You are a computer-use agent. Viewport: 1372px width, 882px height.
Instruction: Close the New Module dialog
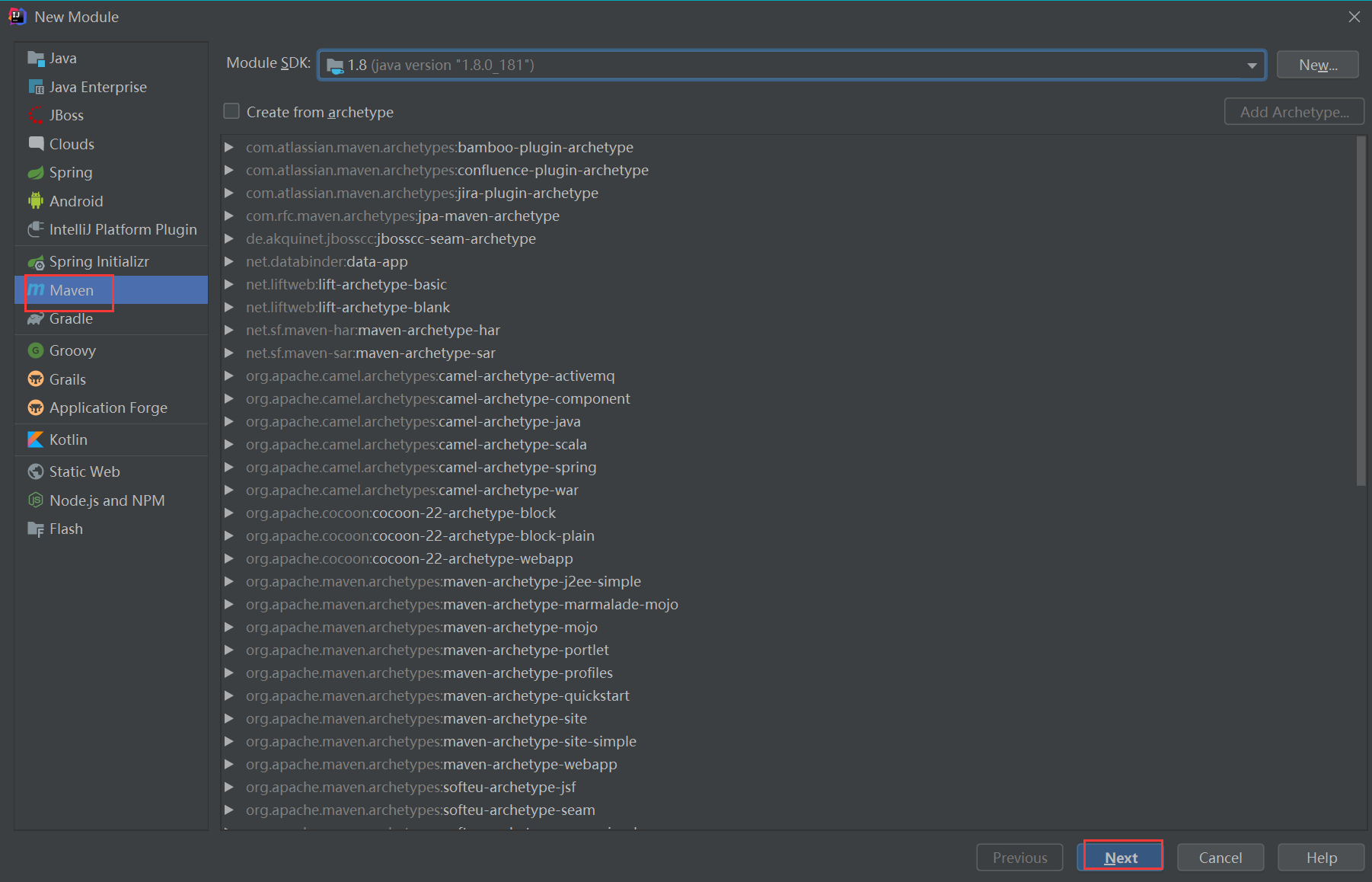(1354, 17)
